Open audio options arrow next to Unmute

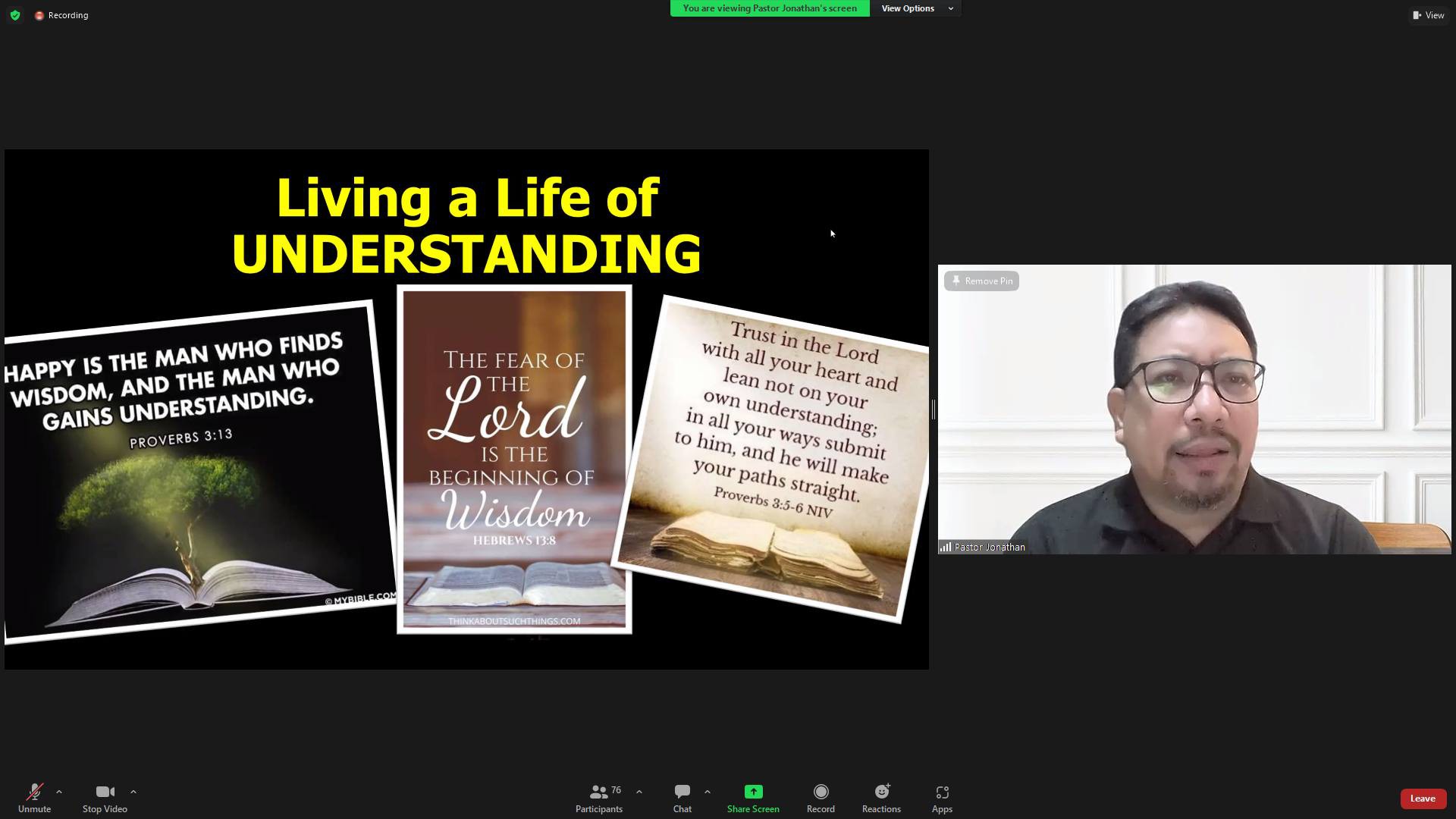click(x=59, y=792)
